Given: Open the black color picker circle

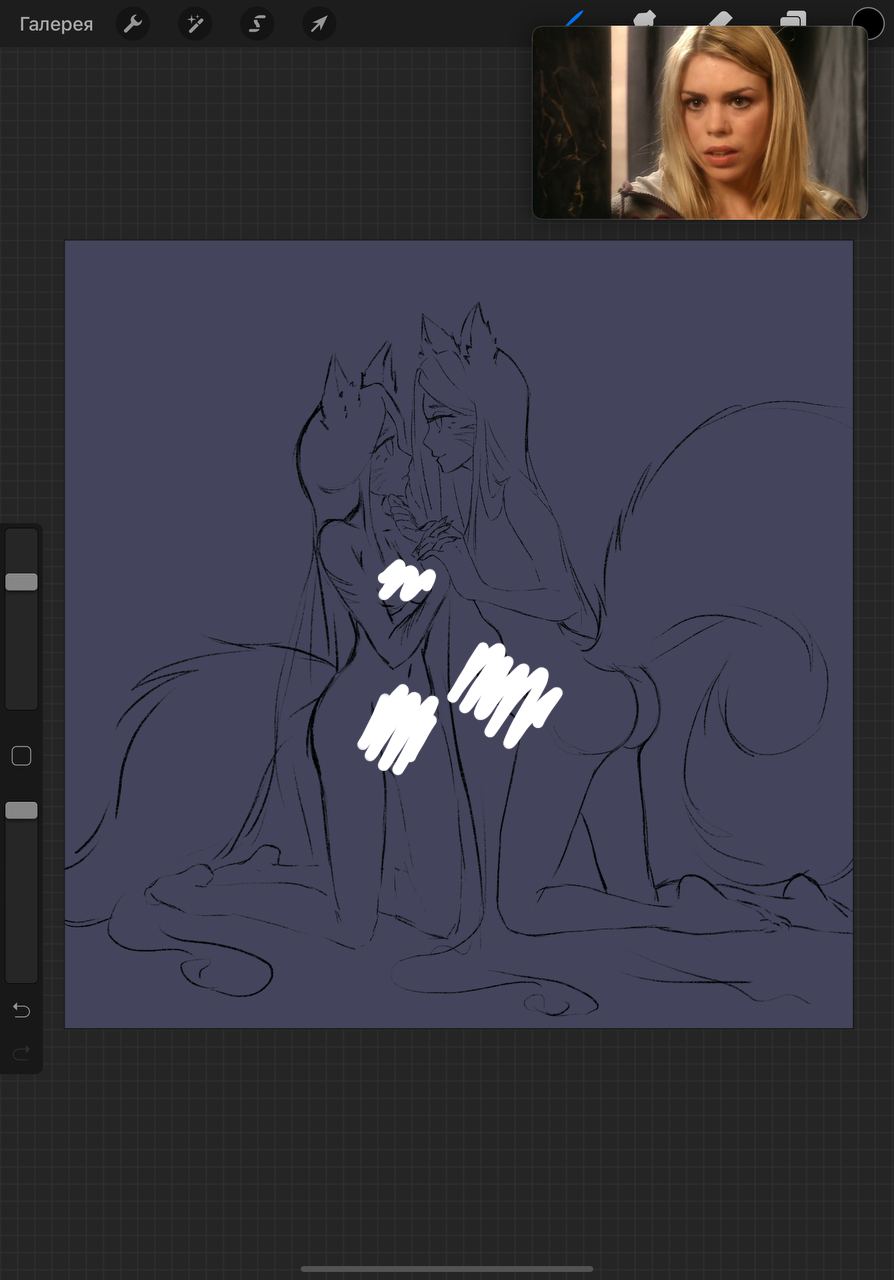Looking at the screenshot, I should pos(868,22).
